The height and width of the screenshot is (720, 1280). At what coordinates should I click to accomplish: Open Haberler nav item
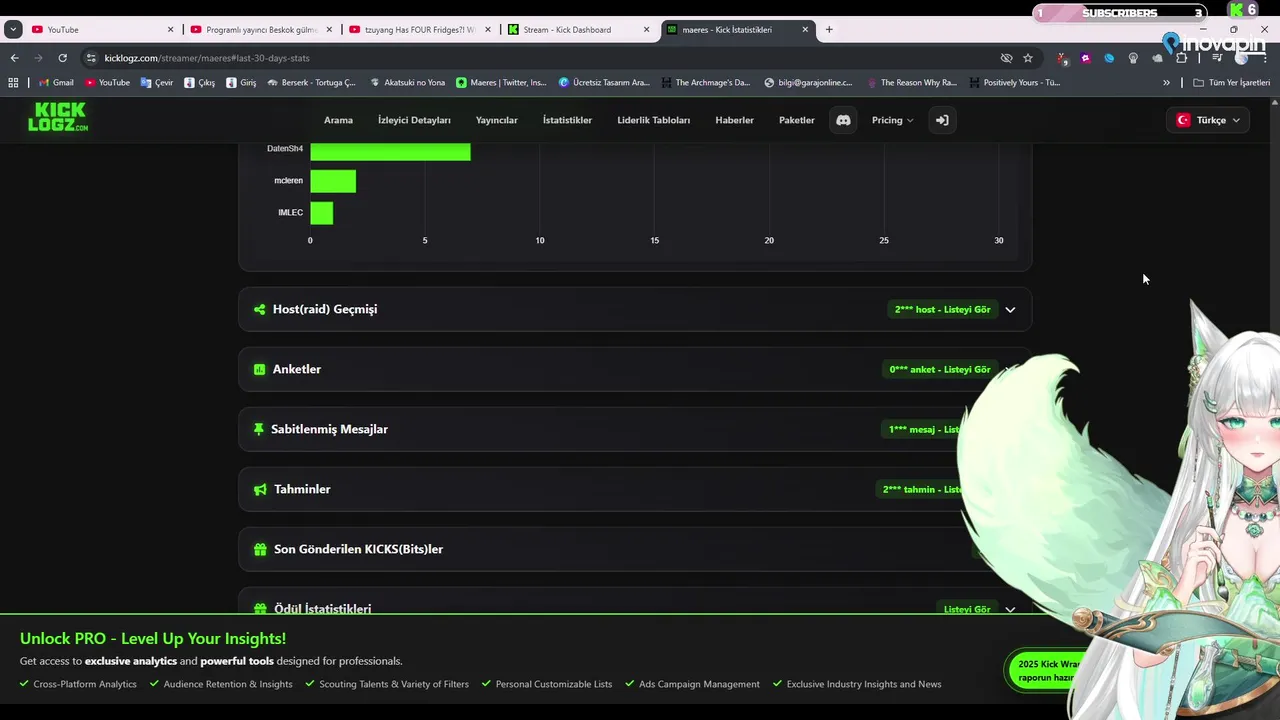coord(734,120)
